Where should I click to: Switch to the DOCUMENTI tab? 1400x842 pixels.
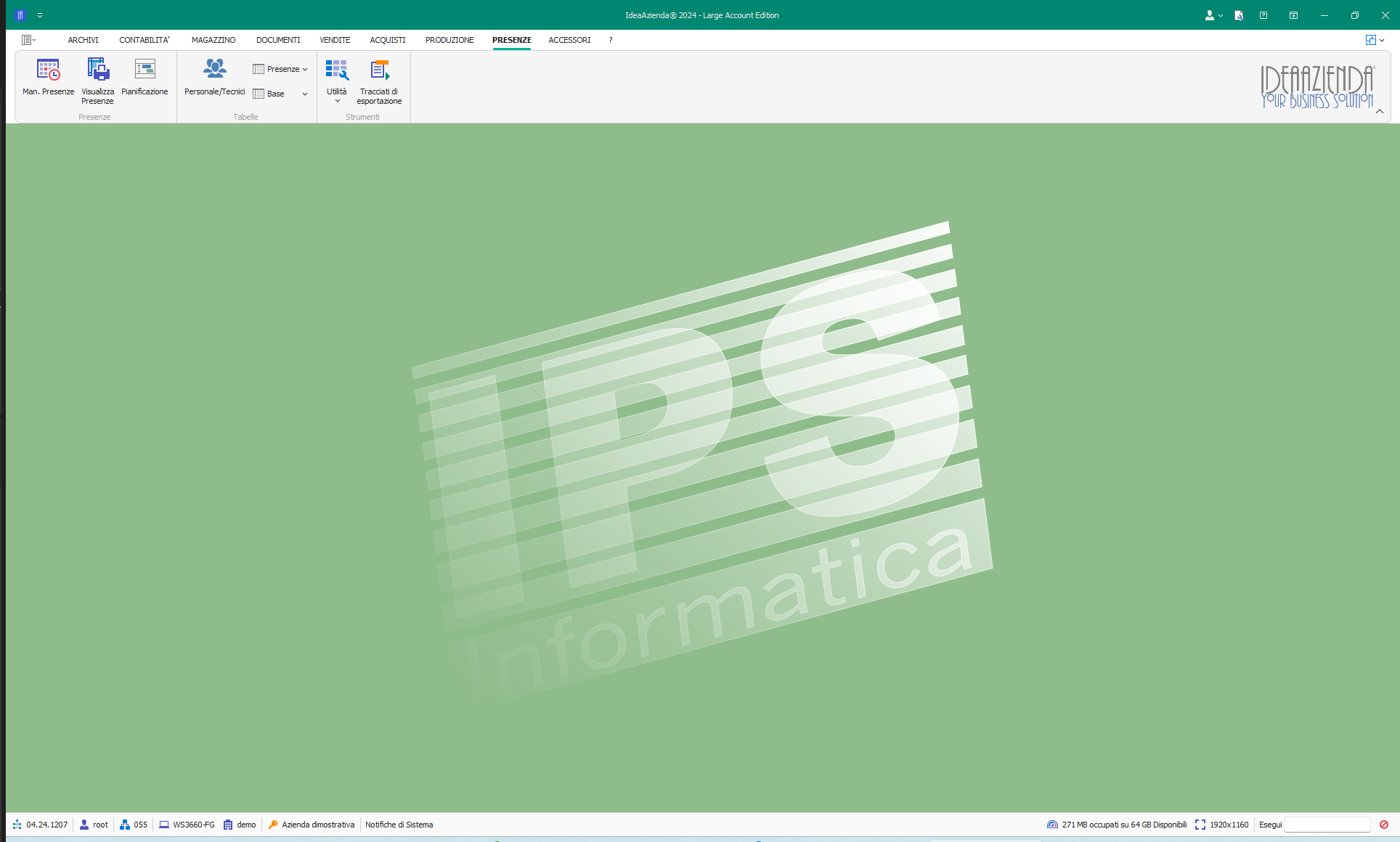point(278,40)
